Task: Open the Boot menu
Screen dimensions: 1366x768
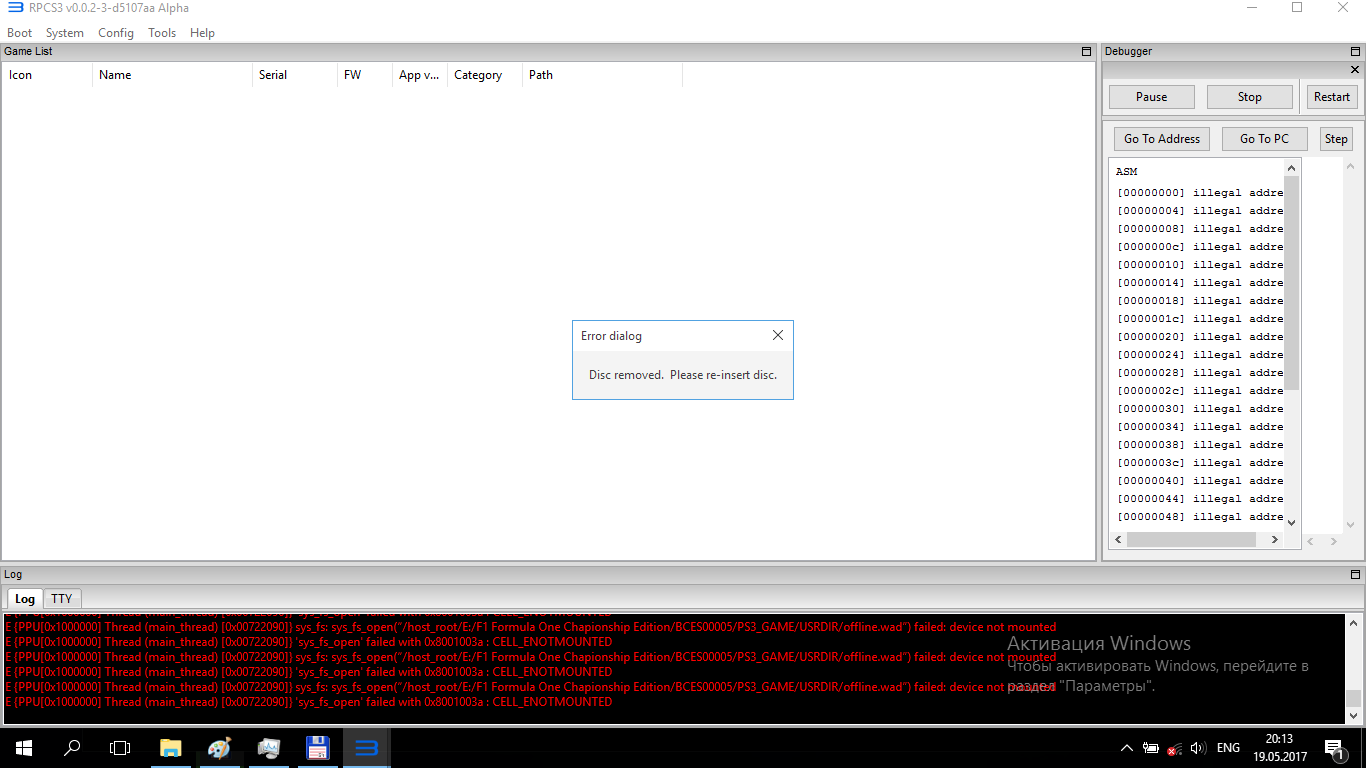Action: pos(20,33)
